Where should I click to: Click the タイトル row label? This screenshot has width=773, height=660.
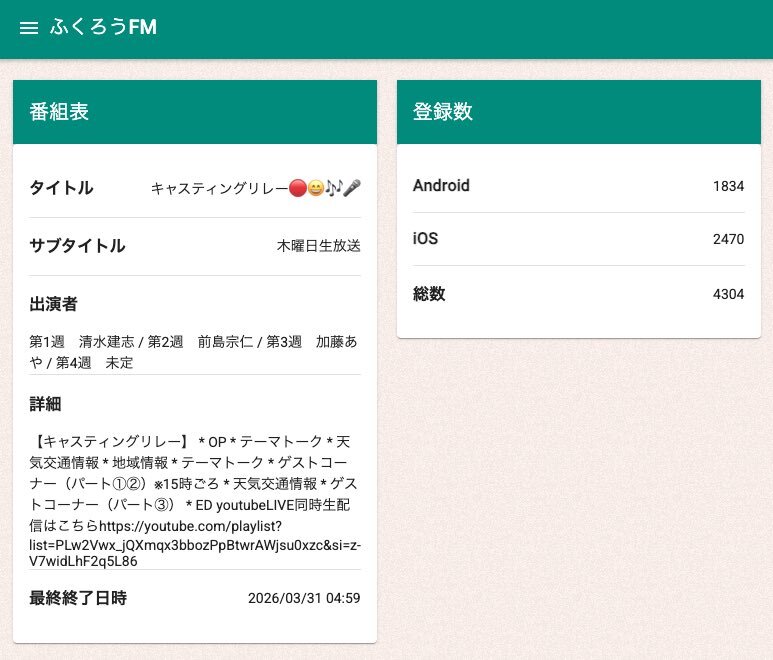pyautogui.click(x=62, y=188)
